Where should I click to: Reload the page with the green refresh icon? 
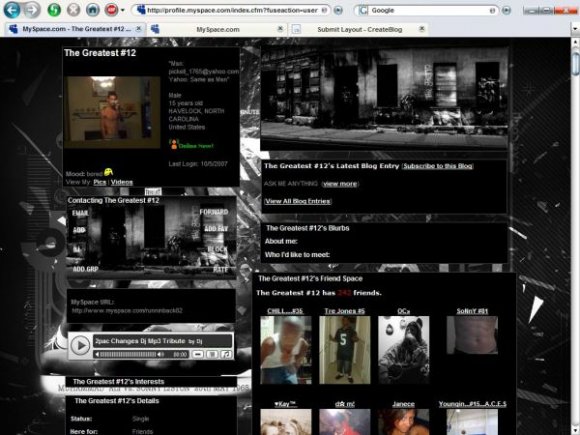[x=54, y=10]
